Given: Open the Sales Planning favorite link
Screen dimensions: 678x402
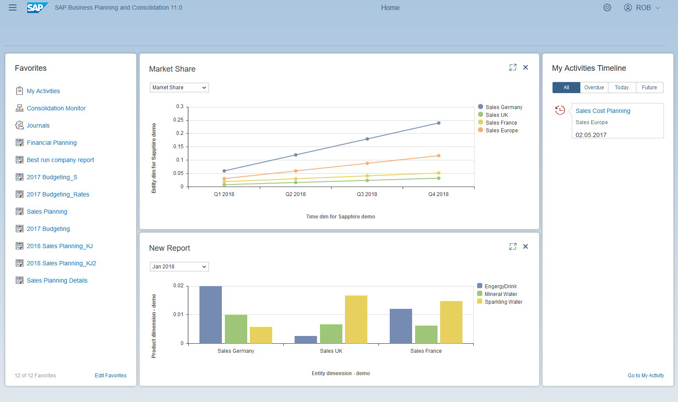Looking at the screenshot, I should tap(47, 212).
